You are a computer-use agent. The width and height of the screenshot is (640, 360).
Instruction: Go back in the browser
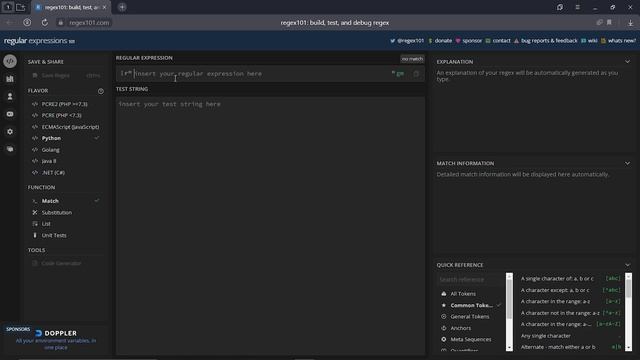9,22
